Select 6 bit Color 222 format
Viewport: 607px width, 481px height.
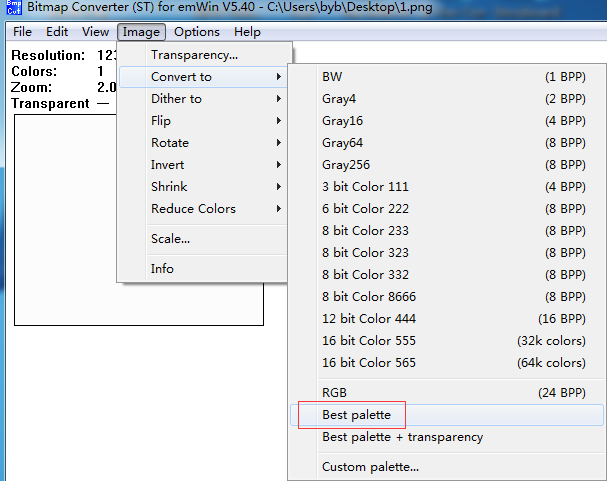(447, 209)
